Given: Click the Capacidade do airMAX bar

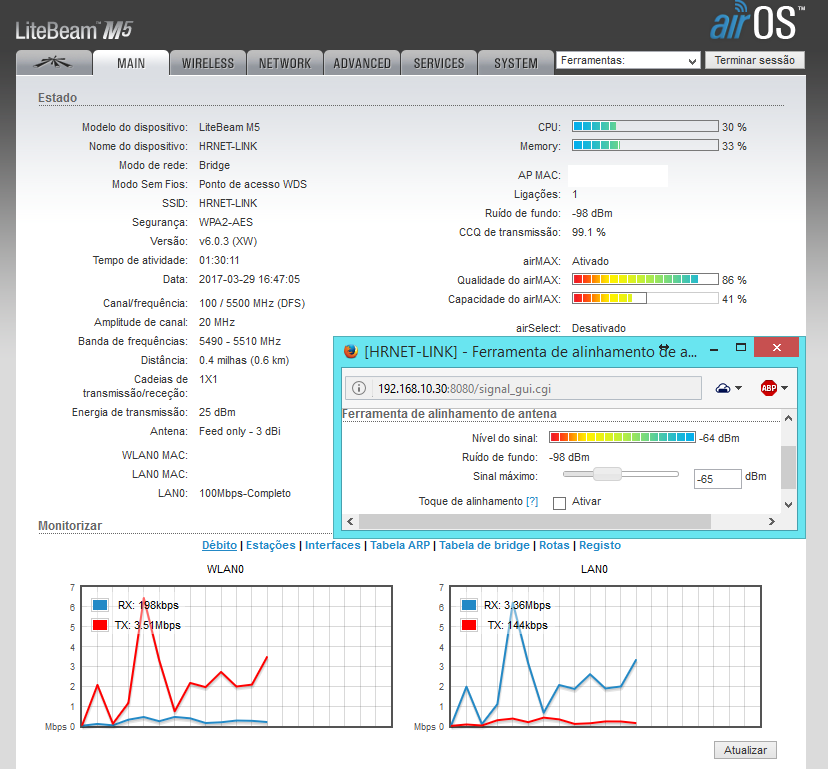Looking at the screenshot, I should coord(645,298).
